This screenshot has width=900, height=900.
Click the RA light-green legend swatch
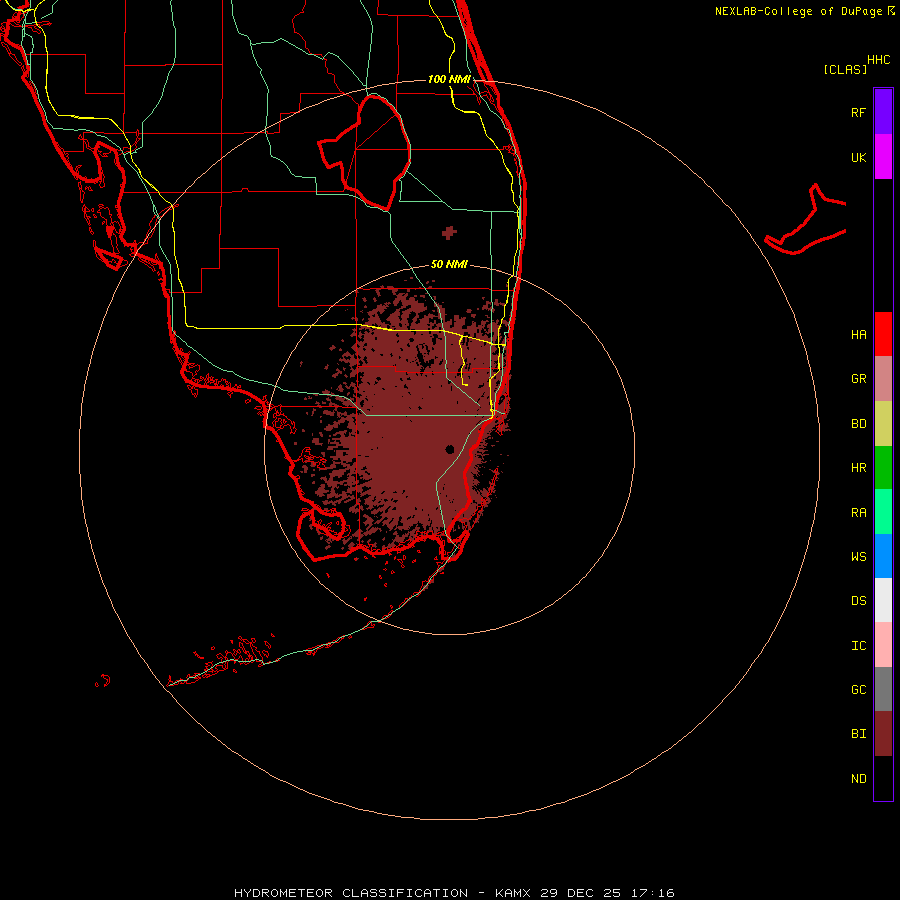(x=883, y=512)
